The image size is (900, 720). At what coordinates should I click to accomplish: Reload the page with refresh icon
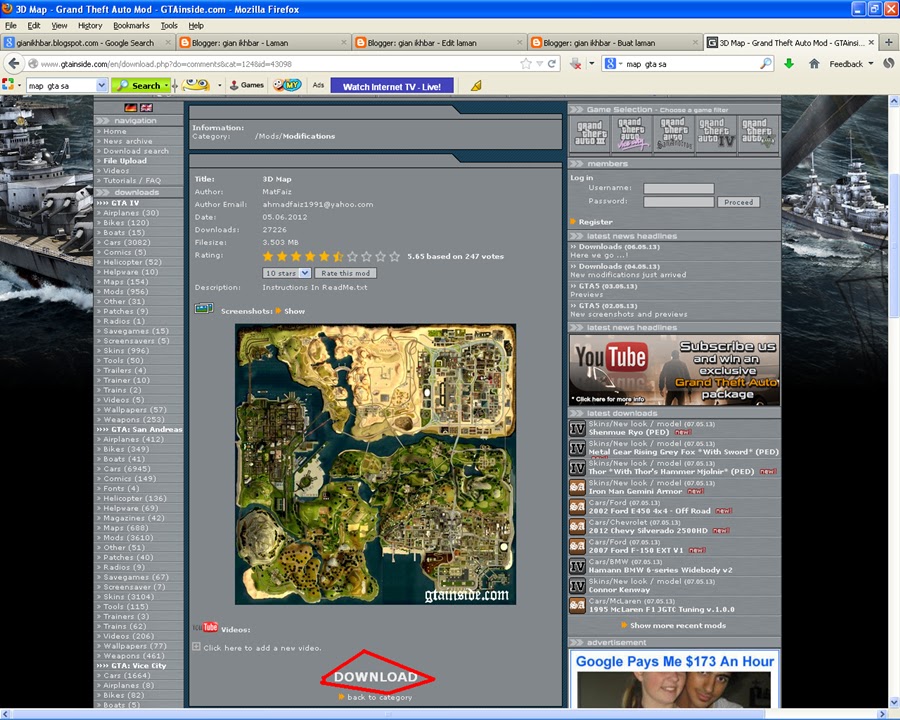552,64
